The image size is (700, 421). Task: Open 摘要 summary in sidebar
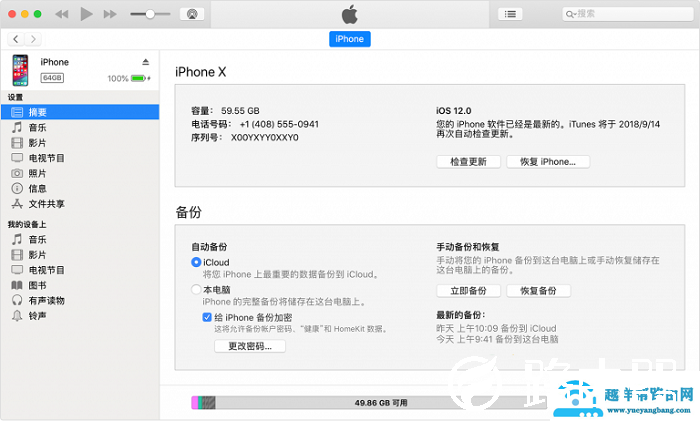coord(80,112)
